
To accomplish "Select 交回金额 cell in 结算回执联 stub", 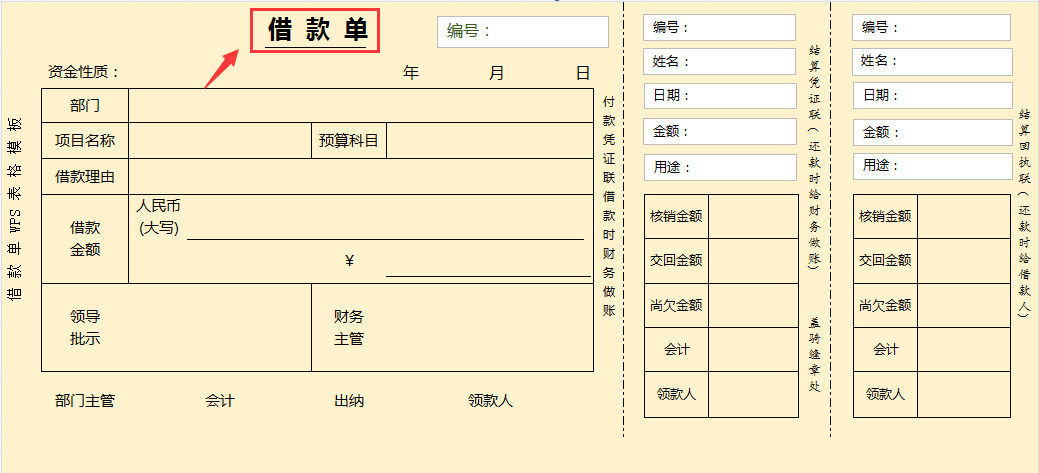I will (x=885, y=261).
